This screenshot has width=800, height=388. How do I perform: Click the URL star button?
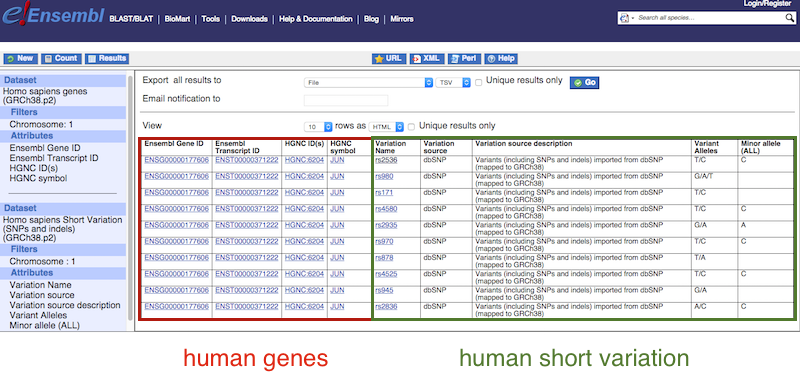click(x=389, y=59)
